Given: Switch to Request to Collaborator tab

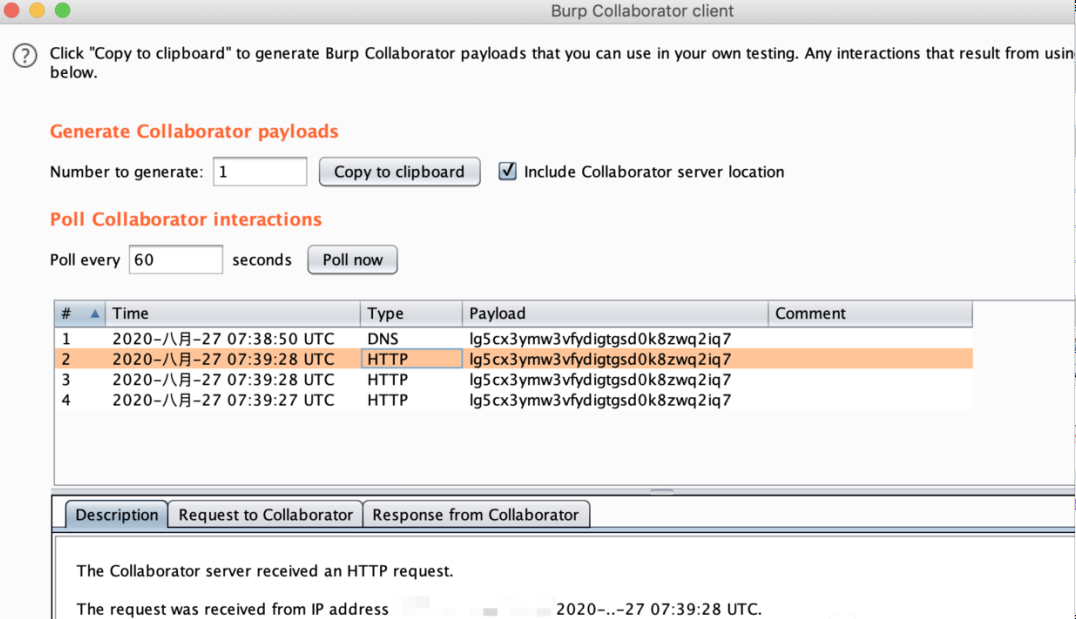Looking at the screenshot, I should [x=266, y=515].
